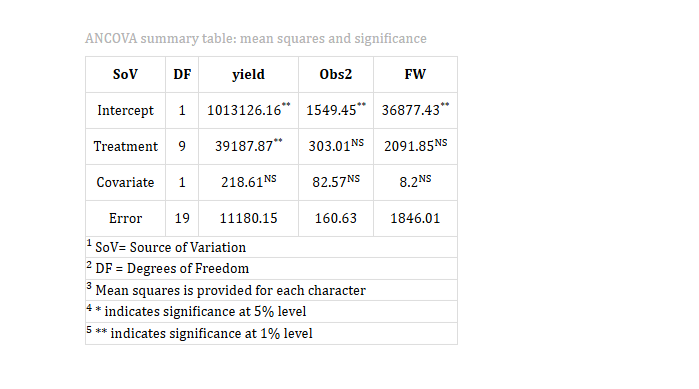699x389 pixels.
Task: Select the Treatment row label
Action: click(125, 147)
